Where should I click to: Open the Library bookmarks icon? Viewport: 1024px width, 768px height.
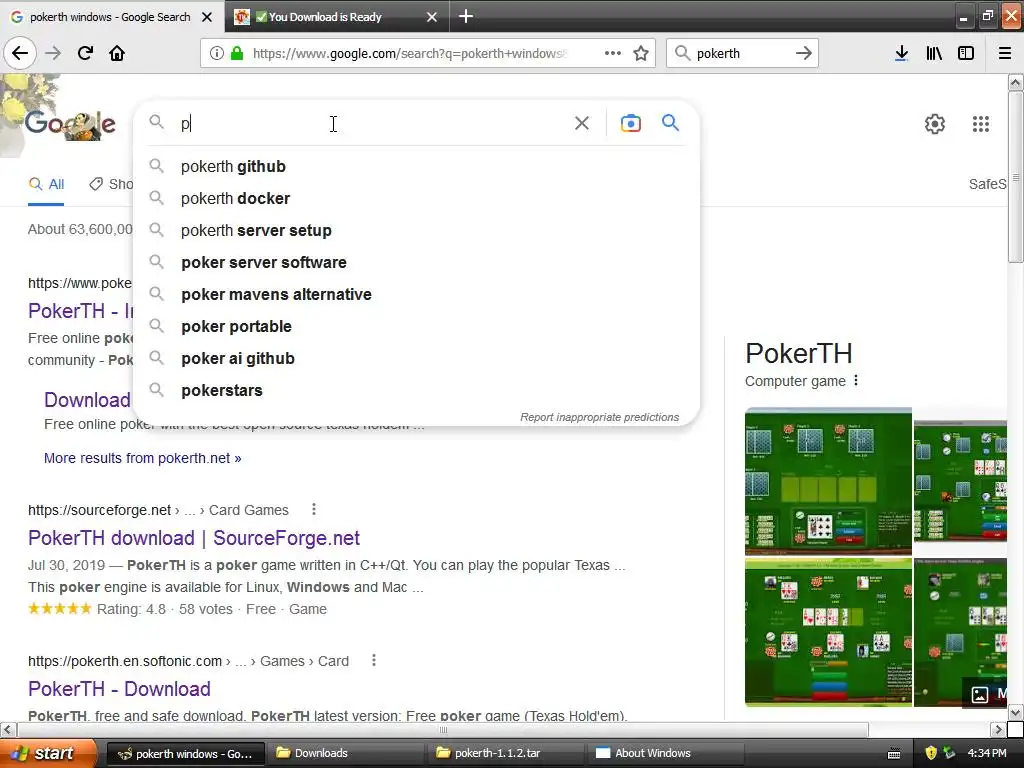point(934,53)
